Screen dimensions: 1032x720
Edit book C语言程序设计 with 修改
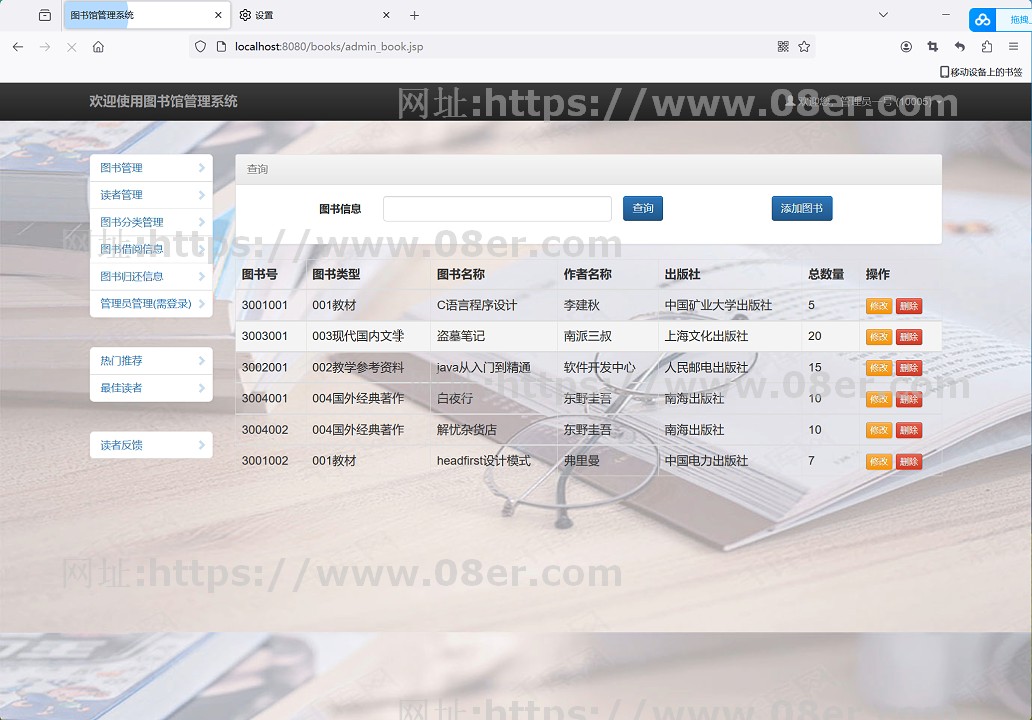[879, 305]
